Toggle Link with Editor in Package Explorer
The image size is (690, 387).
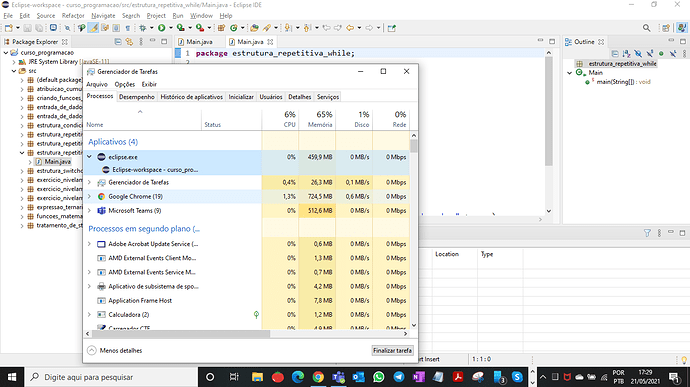click(129, 42)
